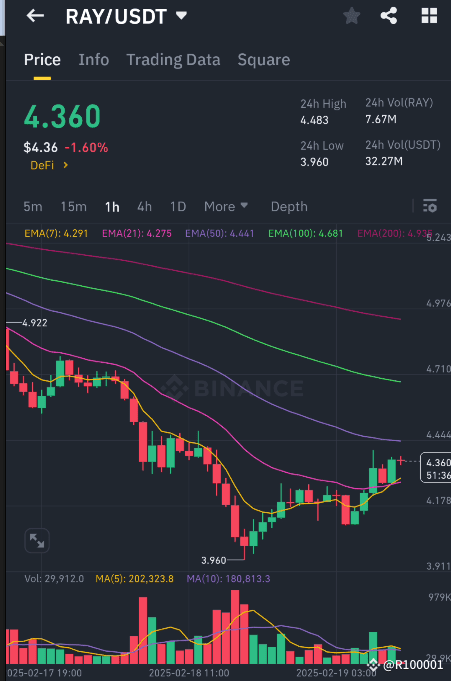Tap the back arrow icon
Image resolution: width=451 pixels, height=681 pixels.
coord(35,16)
